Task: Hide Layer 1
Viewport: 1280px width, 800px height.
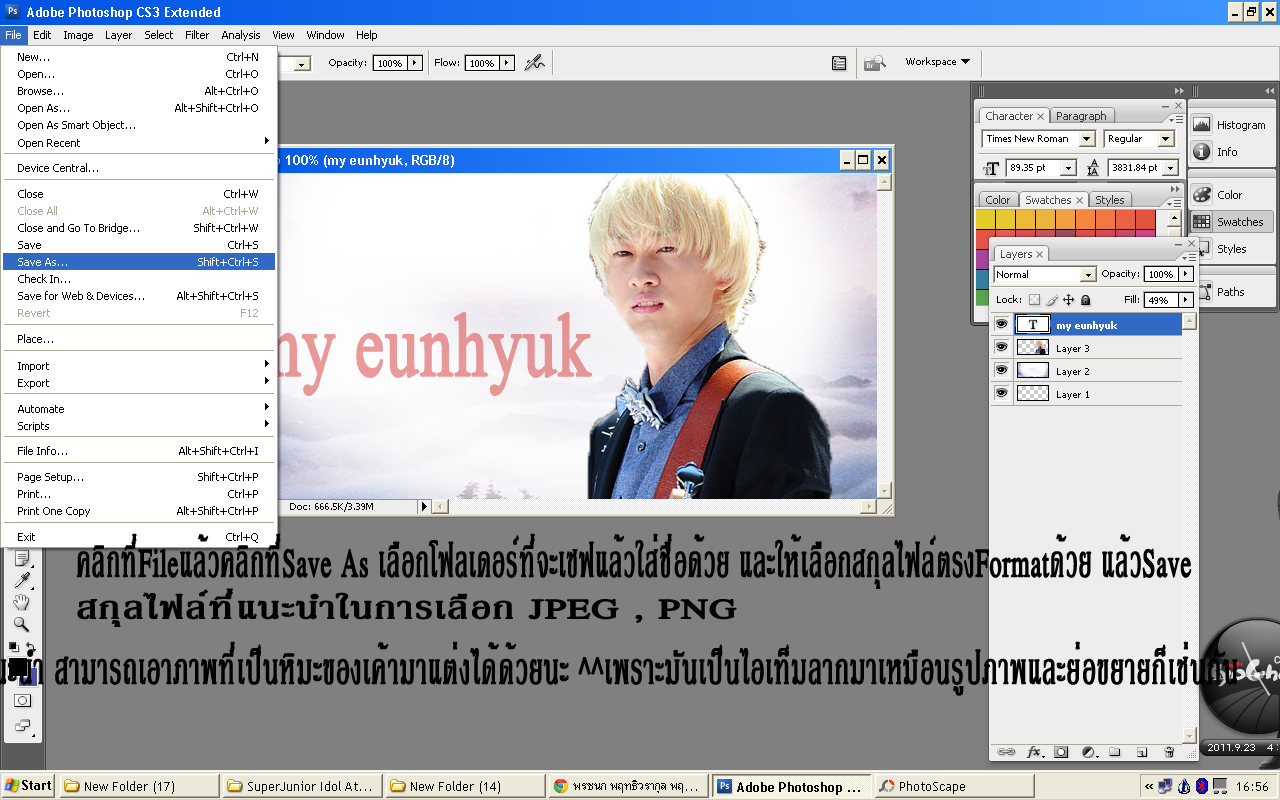Action: (1001, 393)
